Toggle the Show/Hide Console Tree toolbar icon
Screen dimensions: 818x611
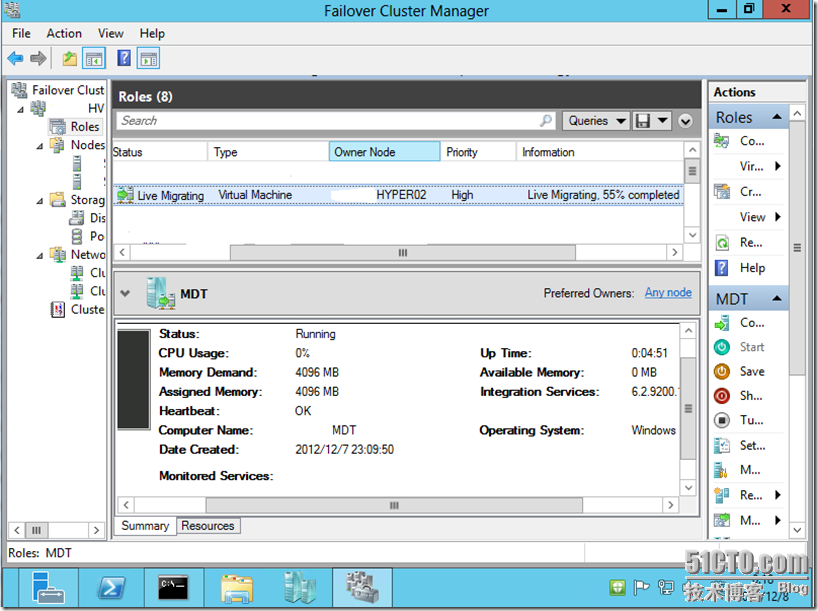pos(94,58)
